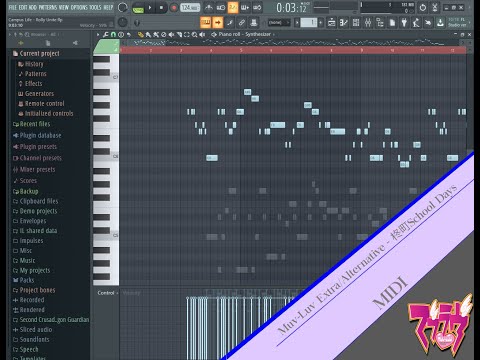Toggle loop recording icon
The image size is (480, 360).
point(257,7)
